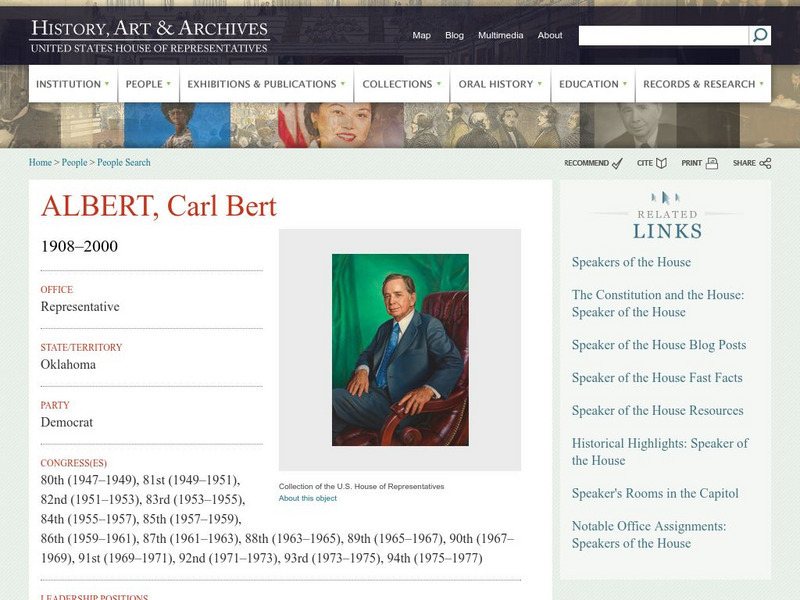Screen dimensions: 800x600
Task: Open Speaker of the House Fast Facts
Action: tap(656, 378)
